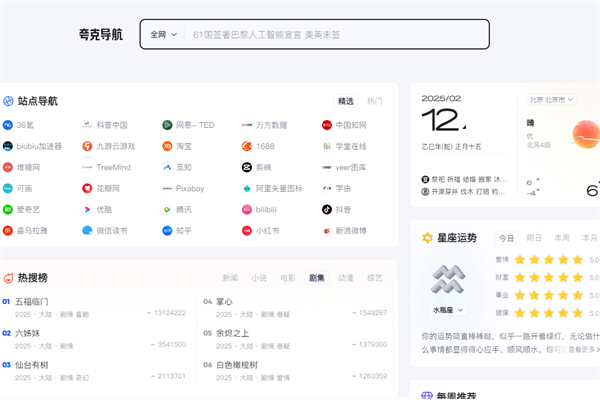
Task: Click the 爱奇艺 site icon
Action: click(8, 209)
